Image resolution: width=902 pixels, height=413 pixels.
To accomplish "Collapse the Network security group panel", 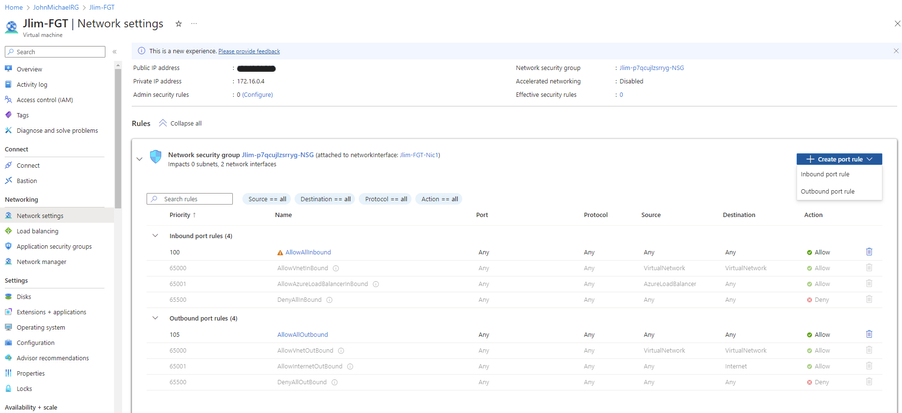I will pyautogui.click(x=138, y=158).
